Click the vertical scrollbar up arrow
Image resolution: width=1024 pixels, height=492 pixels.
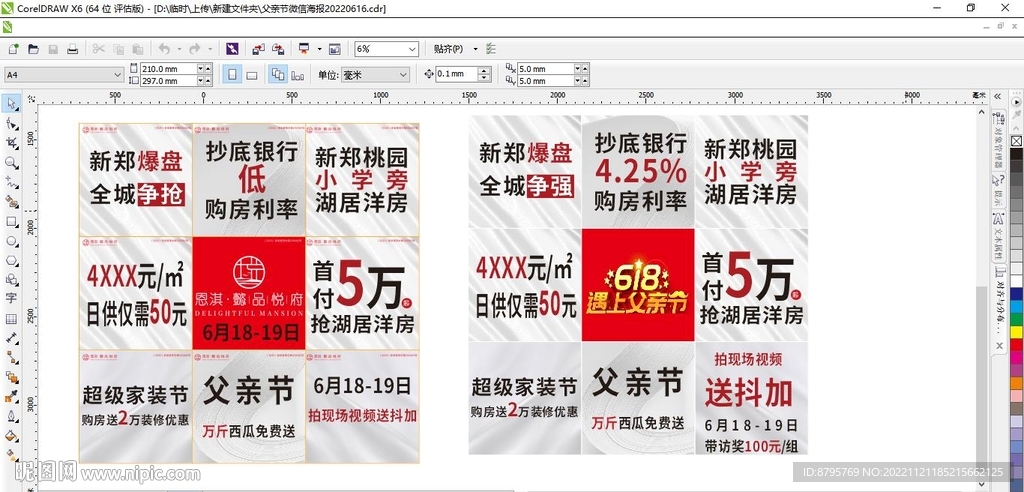pos(981,112)
